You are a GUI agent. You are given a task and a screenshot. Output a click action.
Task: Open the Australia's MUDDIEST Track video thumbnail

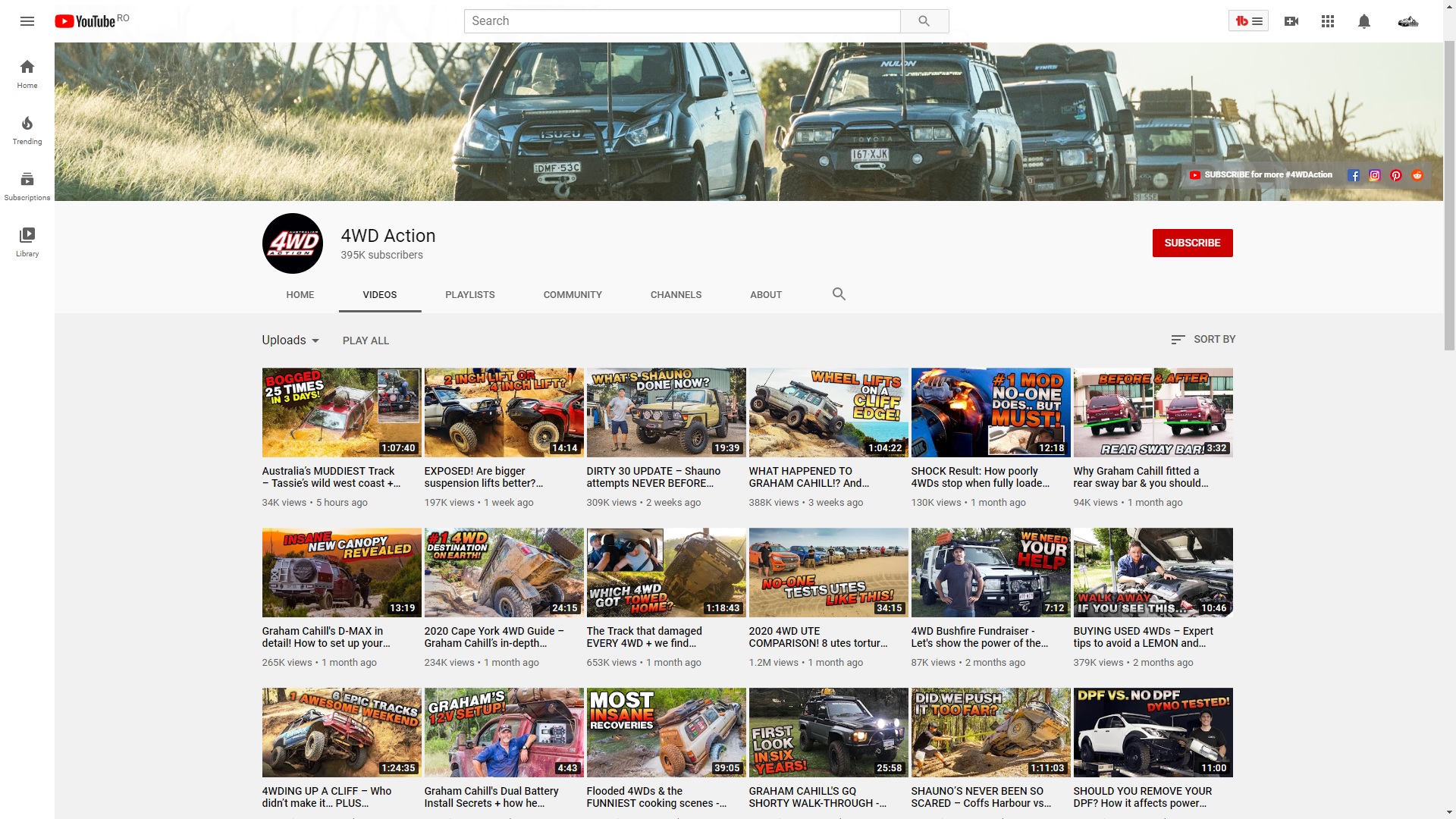[341, 413]
